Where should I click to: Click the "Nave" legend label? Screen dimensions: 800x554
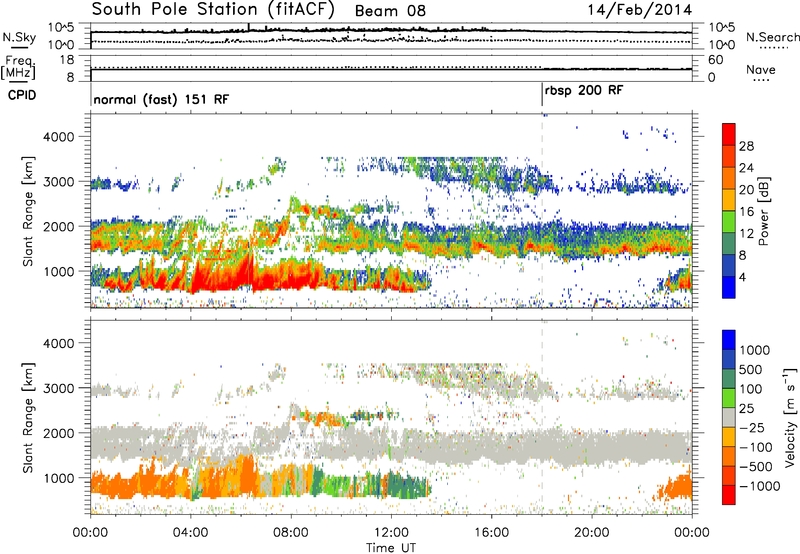(761, 69)
